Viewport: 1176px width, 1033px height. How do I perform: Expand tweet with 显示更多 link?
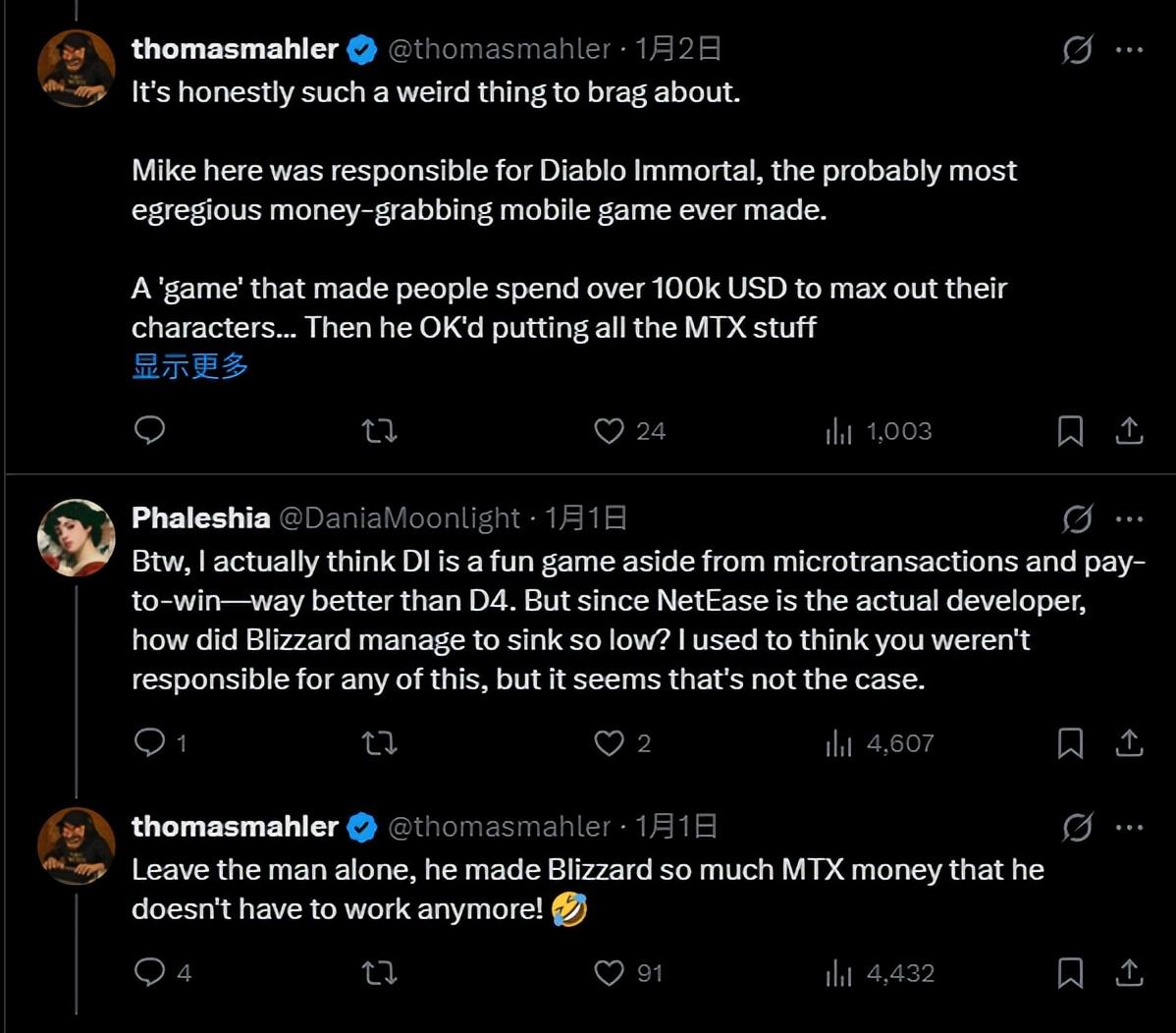(x=190, y=366)
